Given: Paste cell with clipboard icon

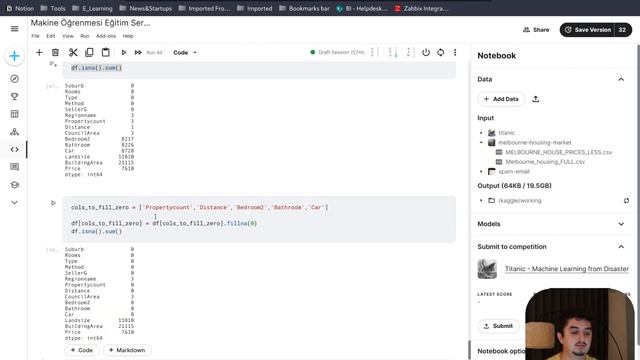Looking at the screenshot, I should click(105, 52).
